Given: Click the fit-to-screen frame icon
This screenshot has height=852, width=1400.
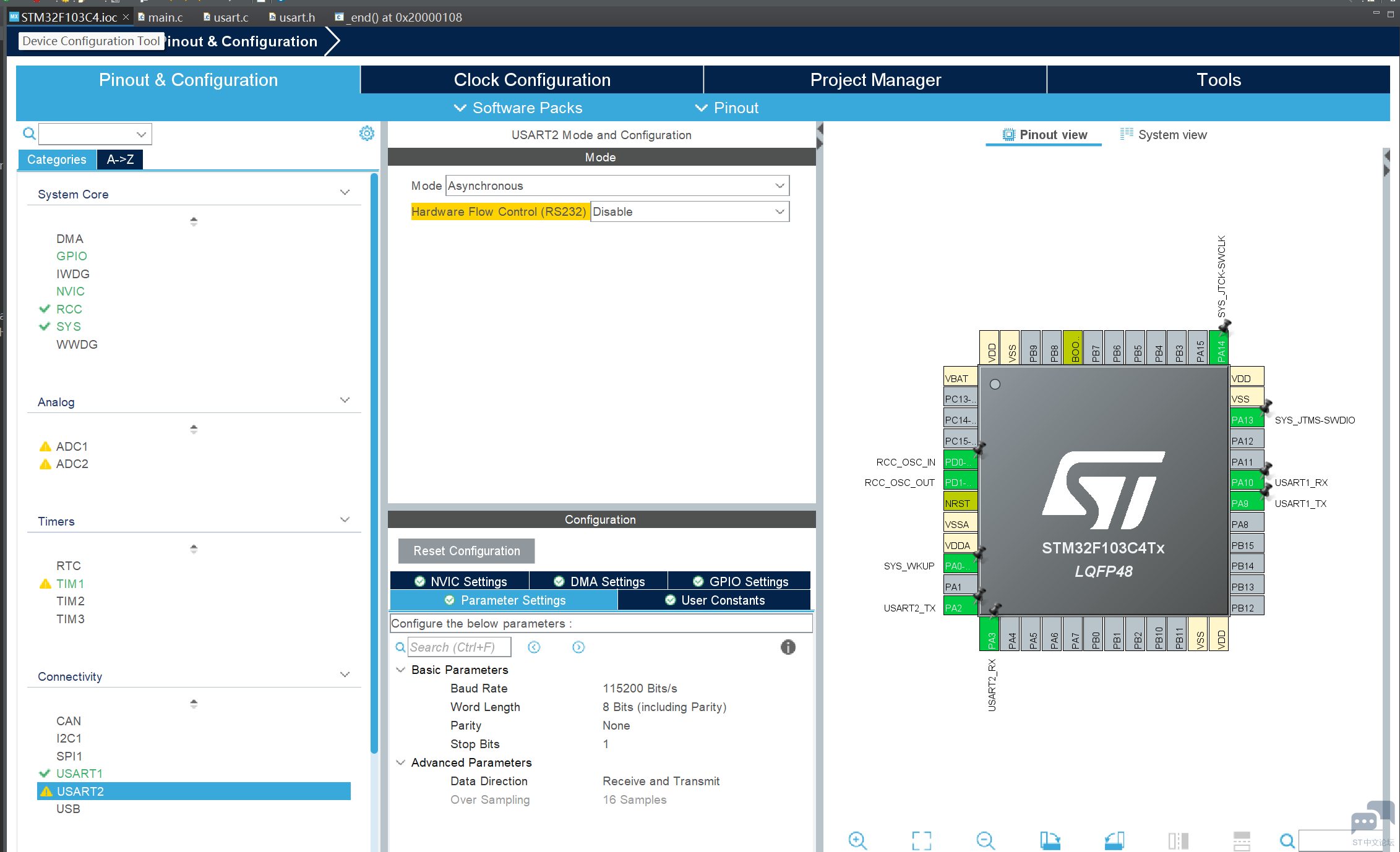Looking at the screenshot, I should point(921,840).
